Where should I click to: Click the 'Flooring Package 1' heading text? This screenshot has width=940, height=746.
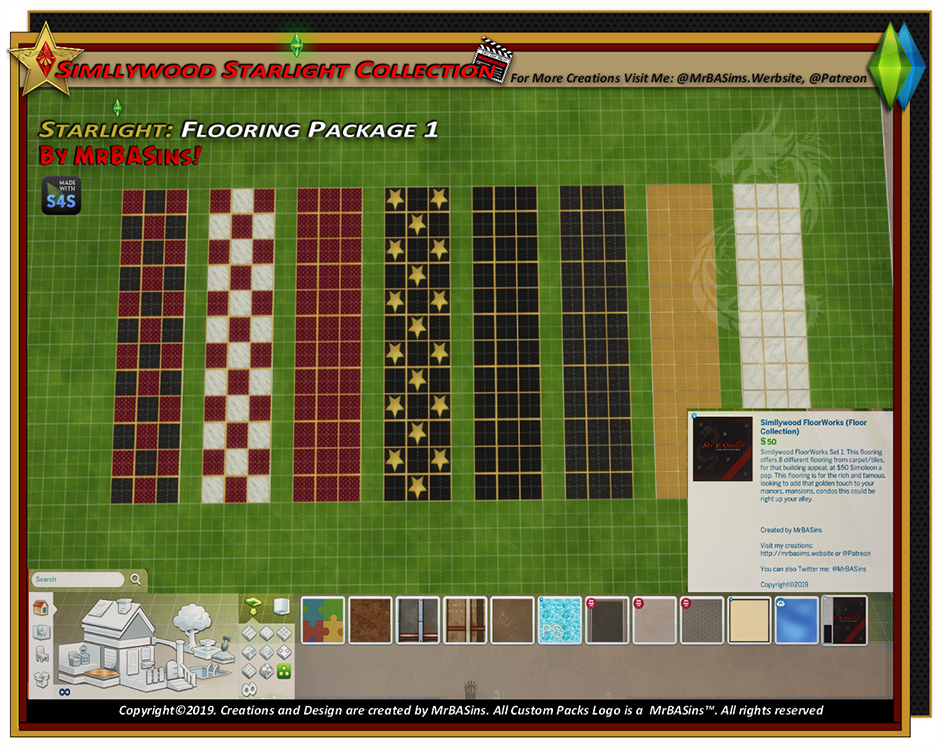pos(309,130)
